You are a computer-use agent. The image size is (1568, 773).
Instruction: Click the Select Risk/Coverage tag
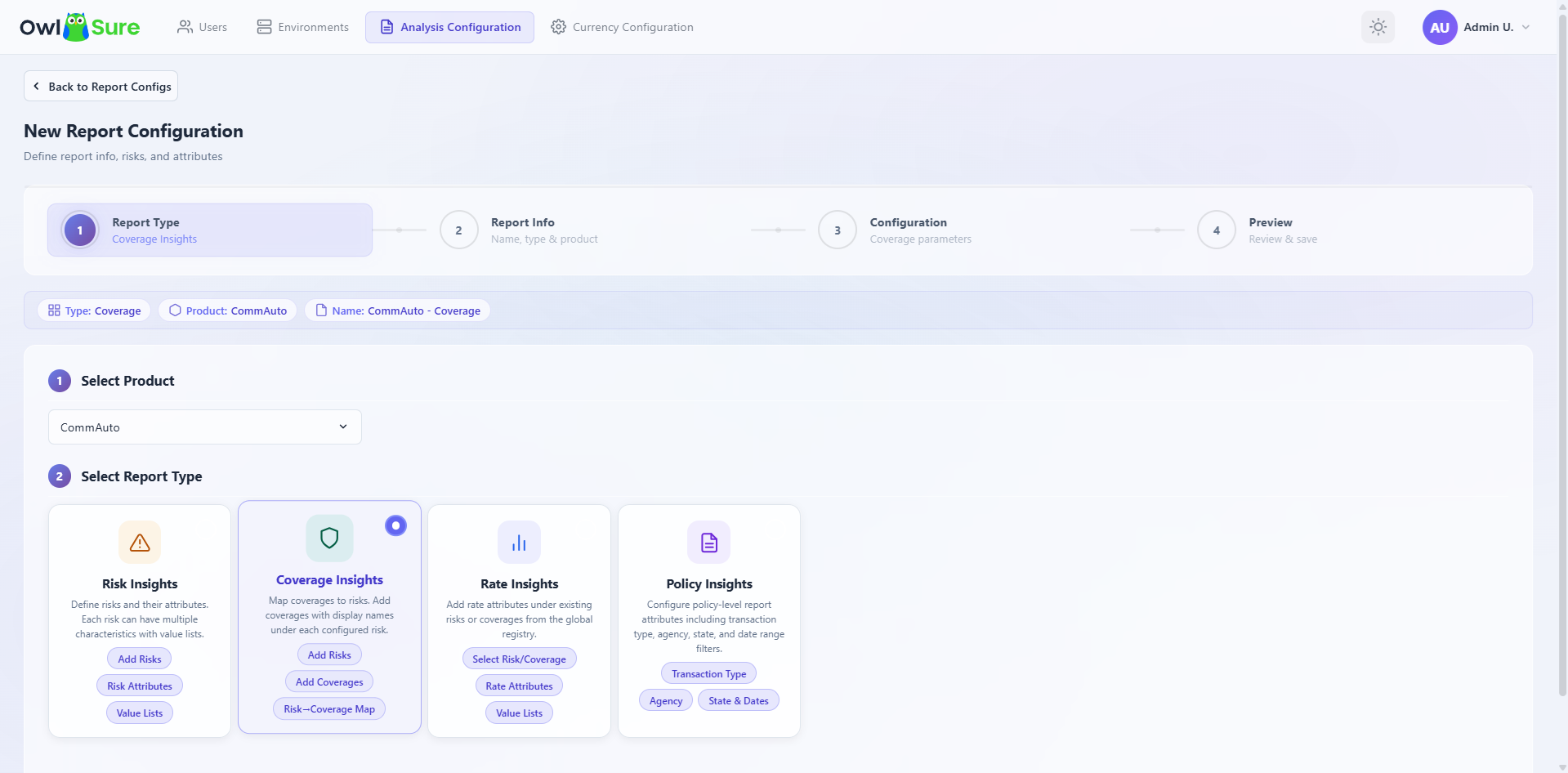click(519, 659)
